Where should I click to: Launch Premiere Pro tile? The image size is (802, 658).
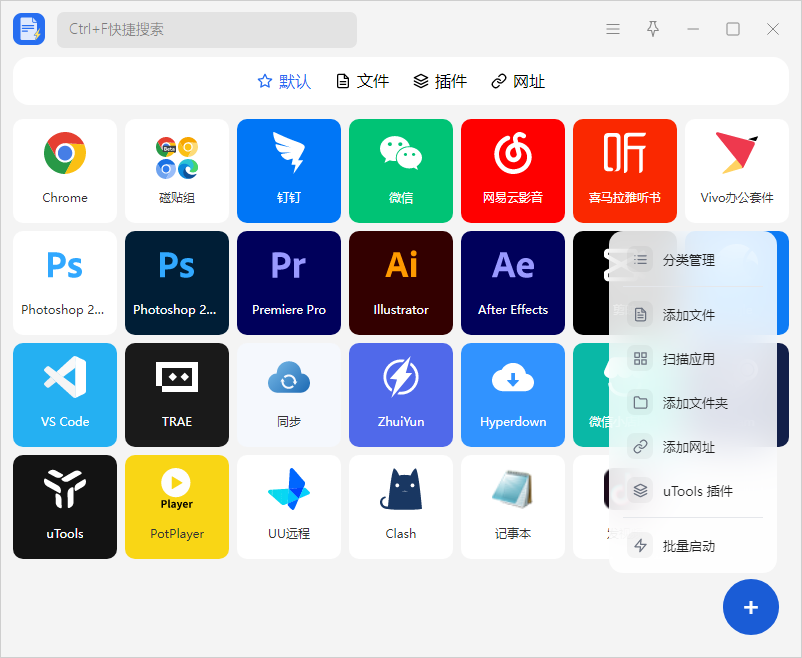[289, 283]
